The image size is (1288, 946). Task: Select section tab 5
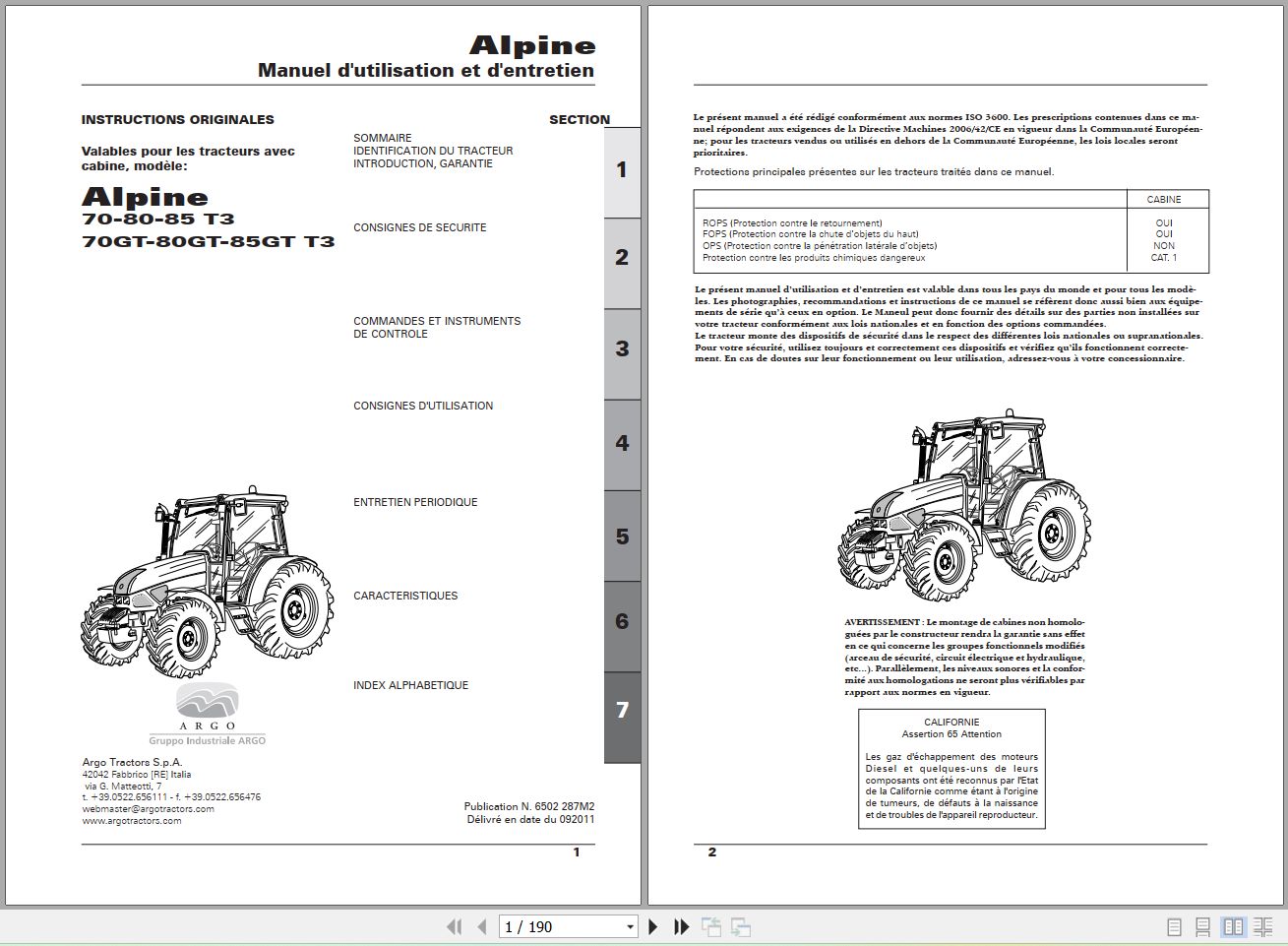tap(622, 537)
